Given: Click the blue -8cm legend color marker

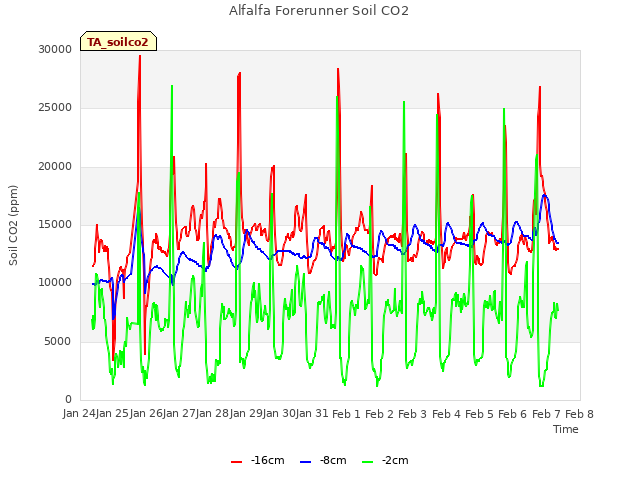Looking at the screenshot, I should tap(305, 462).
